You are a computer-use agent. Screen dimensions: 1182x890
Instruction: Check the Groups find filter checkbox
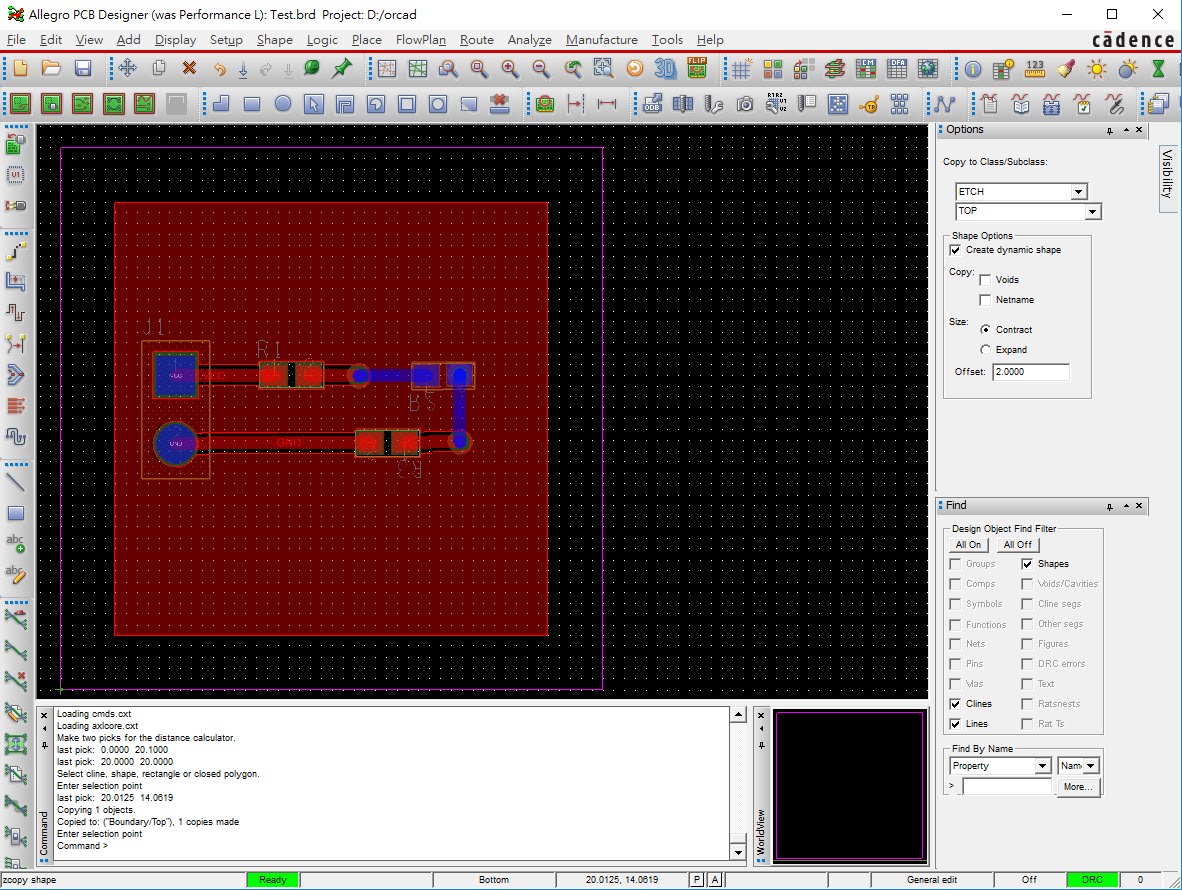pyautogui.click(x=955, y=564)
